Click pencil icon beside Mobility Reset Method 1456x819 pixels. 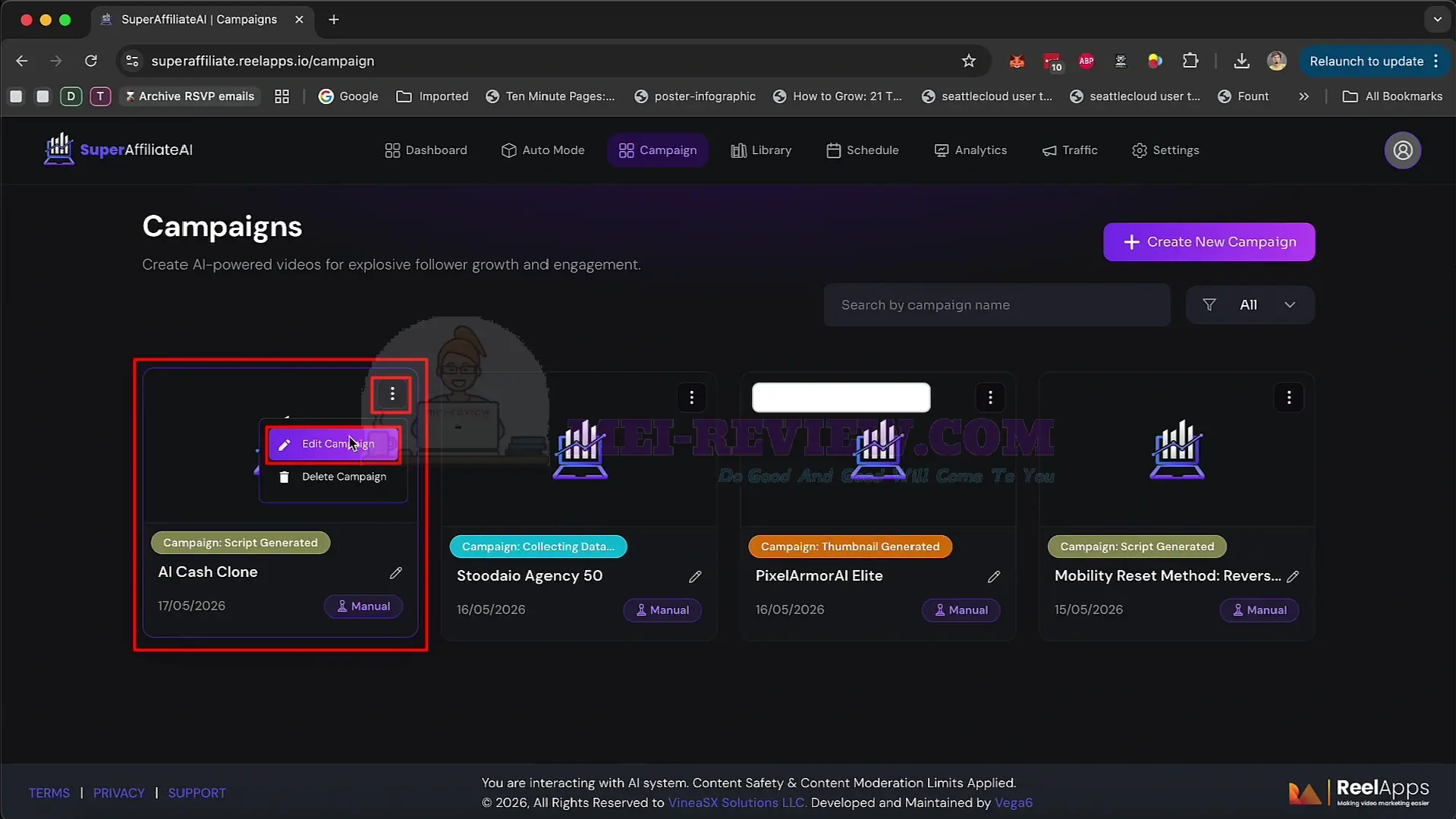point(1292,577)
